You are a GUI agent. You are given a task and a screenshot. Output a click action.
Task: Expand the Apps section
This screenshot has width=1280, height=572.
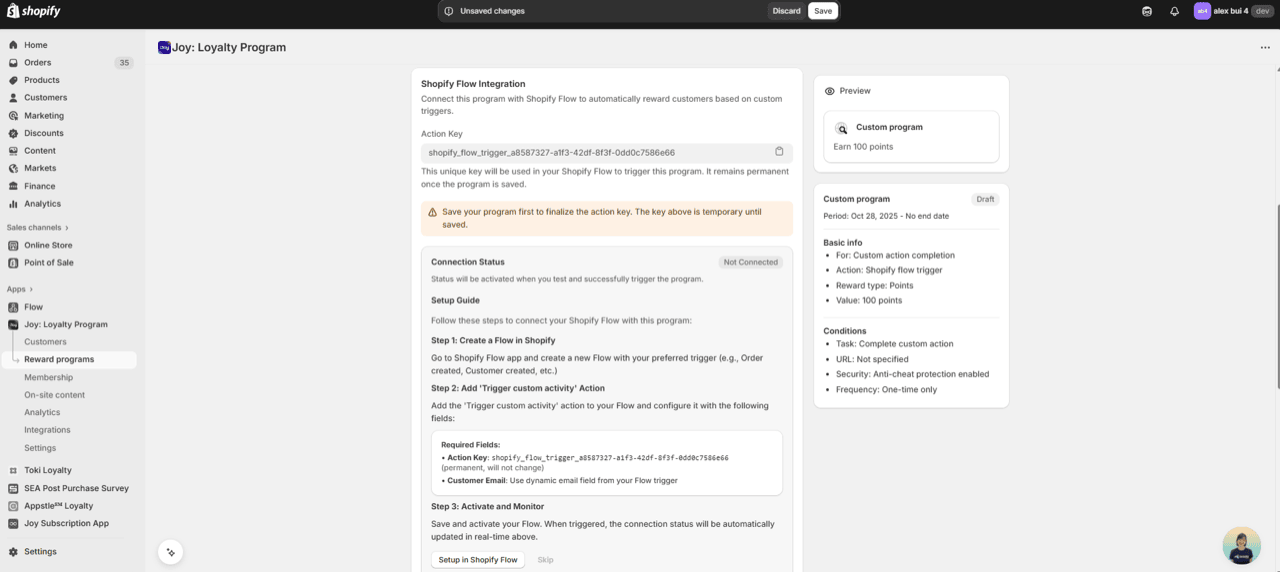20,289
